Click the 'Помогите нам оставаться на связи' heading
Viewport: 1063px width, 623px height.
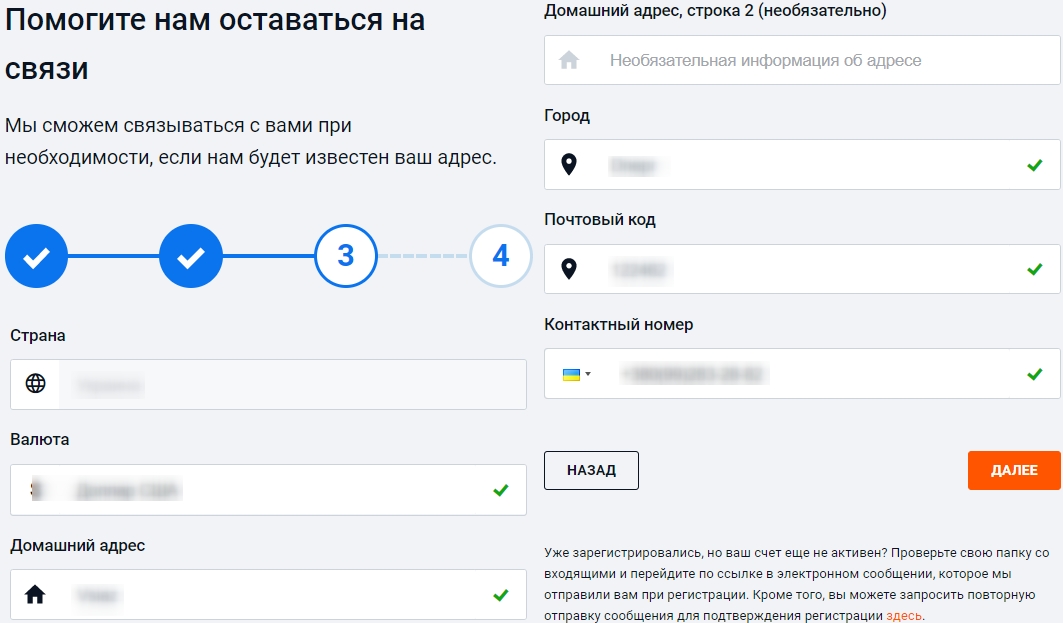tap(215, 44)
